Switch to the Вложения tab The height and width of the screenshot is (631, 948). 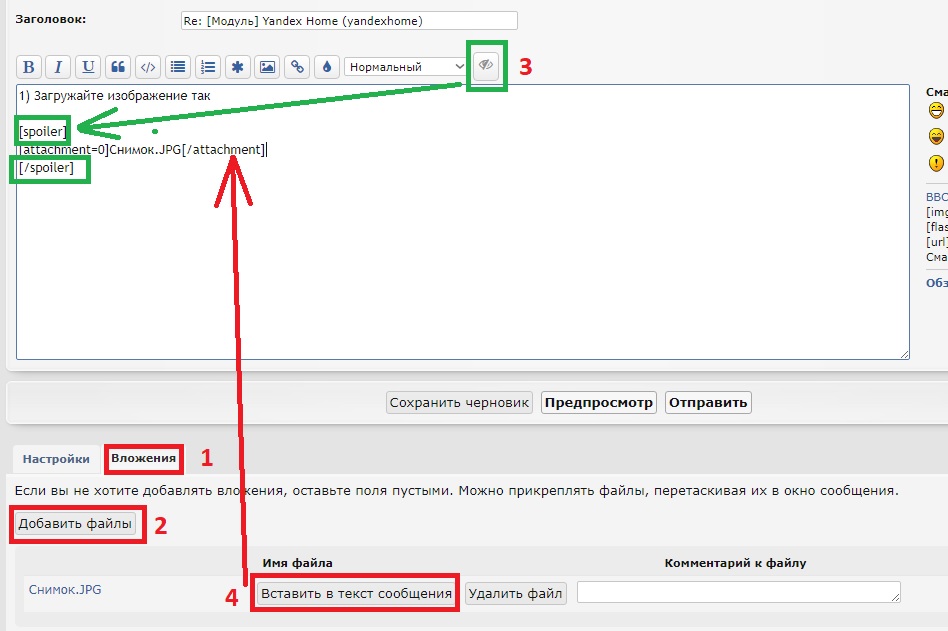[x=145, y=460]
